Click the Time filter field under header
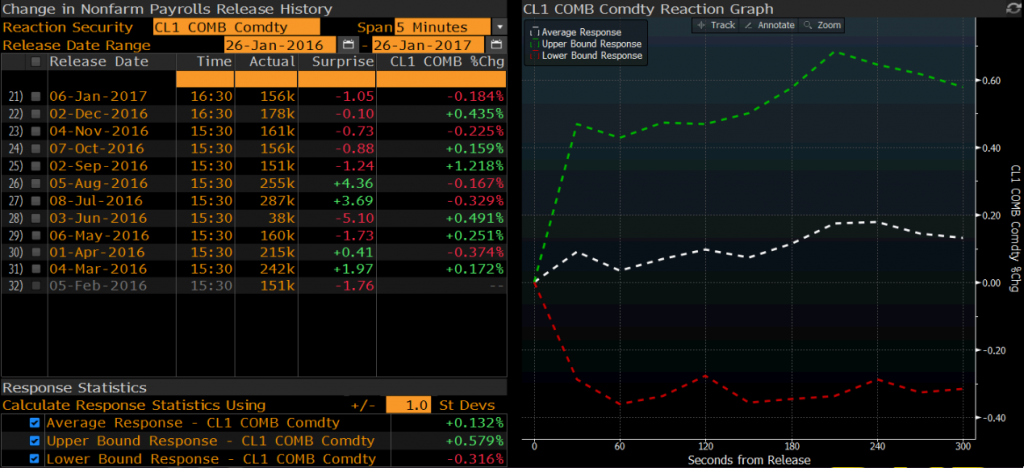1024x468 pixels. coord(204,79)
